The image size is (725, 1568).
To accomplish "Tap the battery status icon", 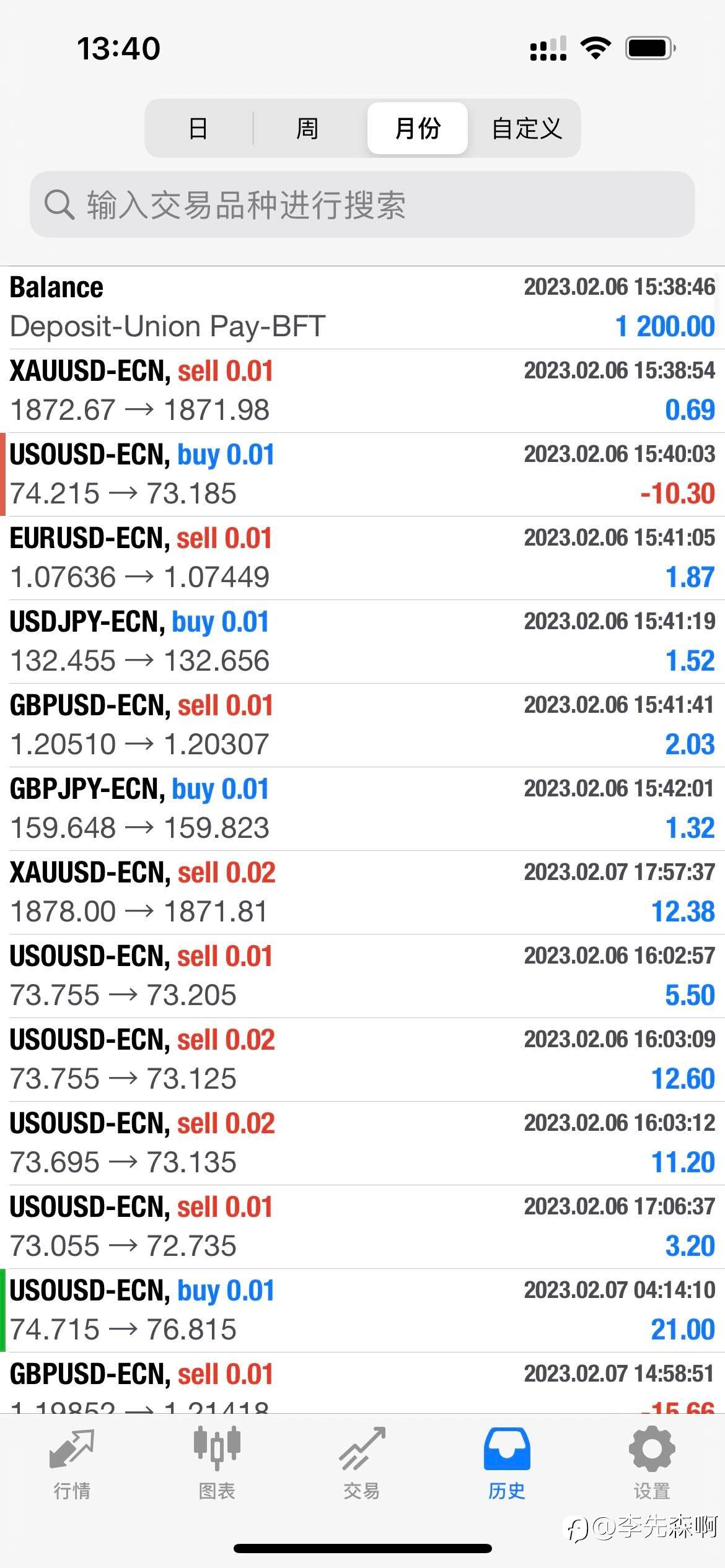I will coord(650,48).
